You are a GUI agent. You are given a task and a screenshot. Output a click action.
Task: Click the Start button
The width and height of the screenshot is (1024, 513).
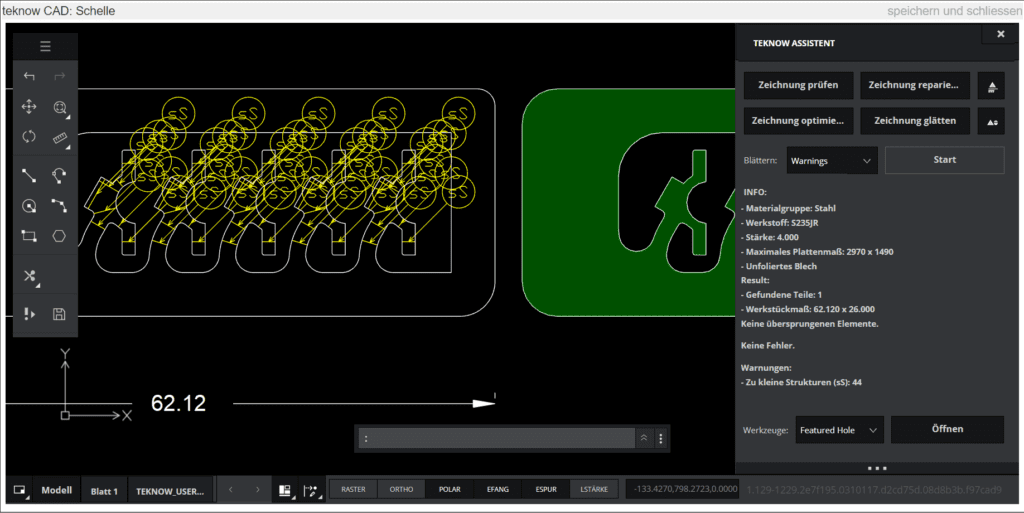(x=944, y=160)
